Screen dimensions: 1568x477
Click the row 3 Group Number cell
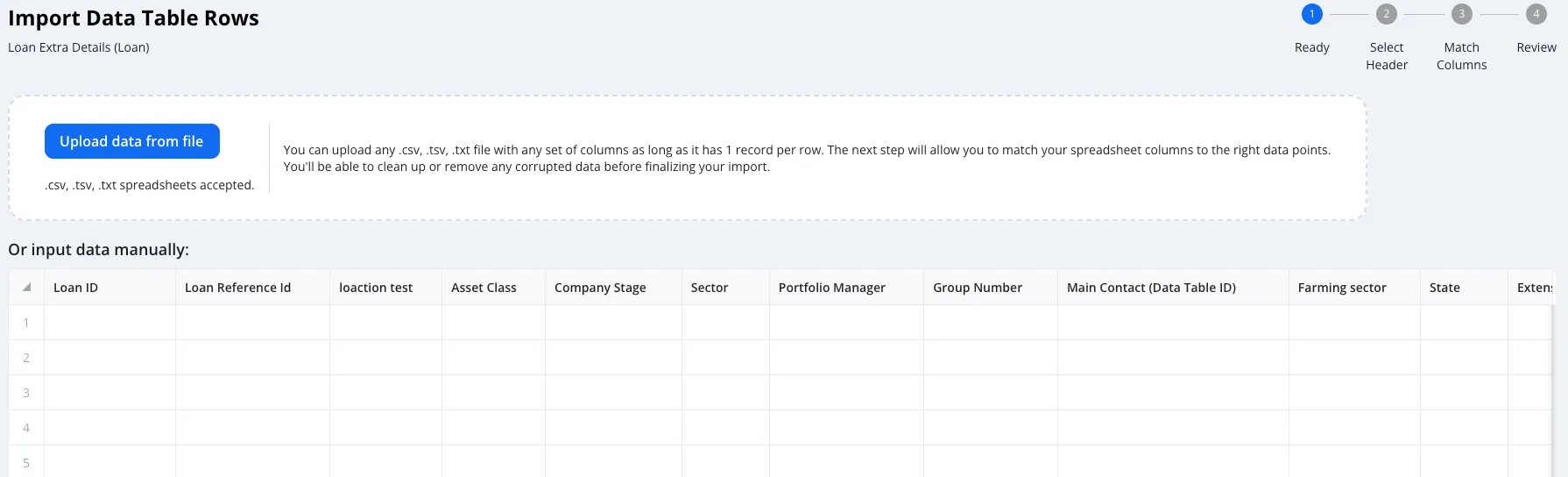click(x=991, y=393)
